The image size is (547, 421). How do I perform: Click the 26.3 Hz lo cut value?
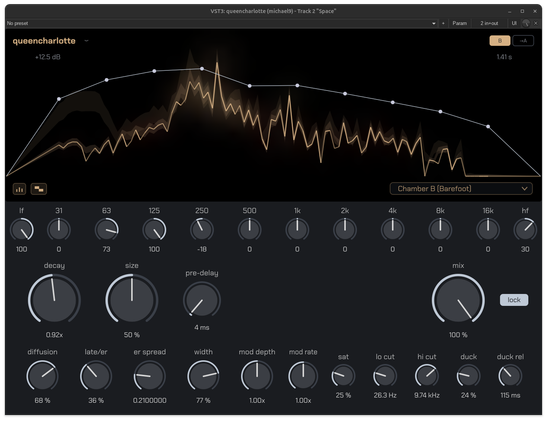click(x=385, y=395)
